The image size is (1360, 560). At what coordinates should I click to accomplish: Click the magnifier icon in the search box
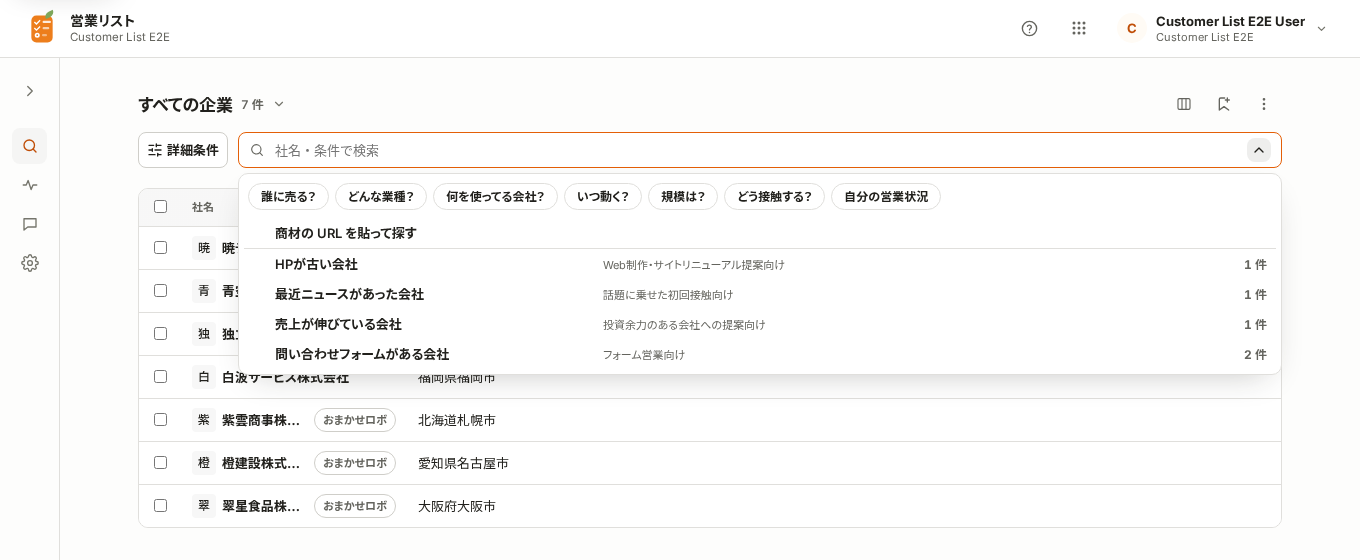pos(257,150)
